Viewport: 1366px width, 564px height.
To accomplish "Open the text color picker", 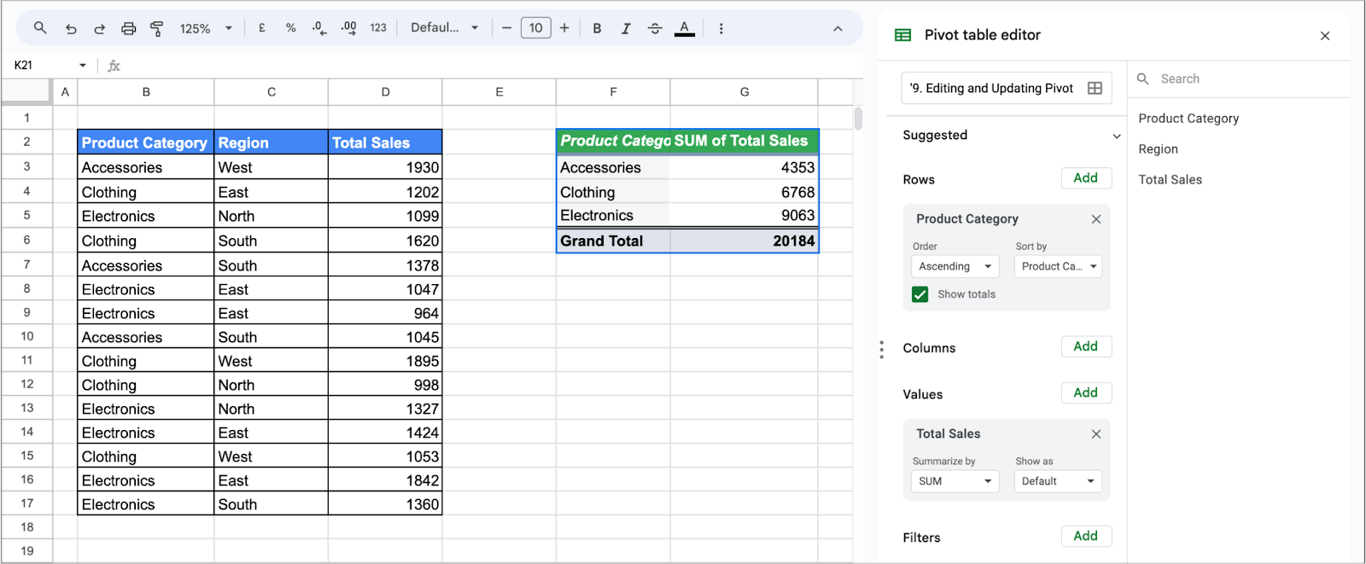I will [684, 28].
